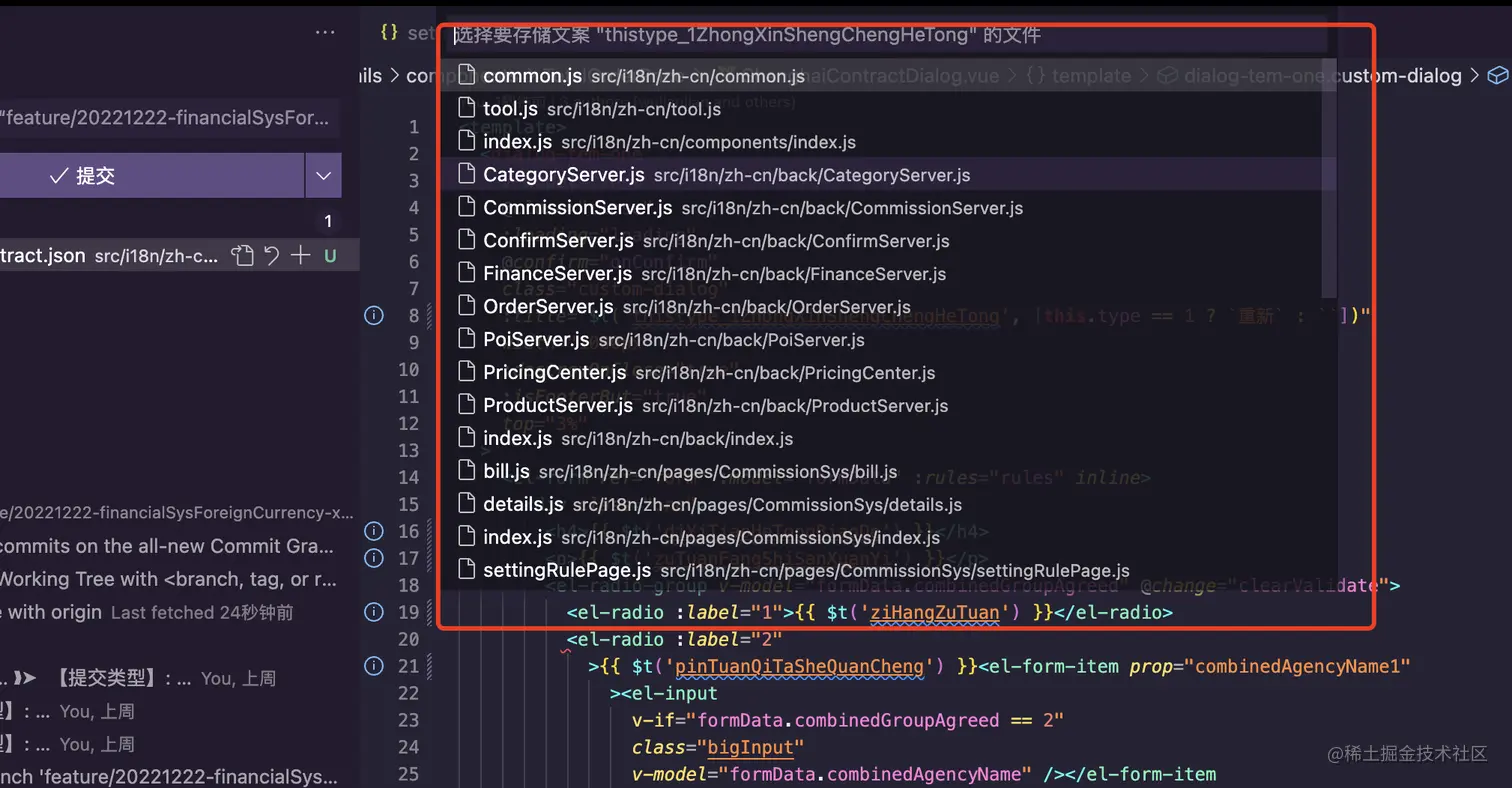The height and width of the screenshot is (788, 1512).
Task: Stage changes with the plus icon on tract.json
Action: pos(300,256)
